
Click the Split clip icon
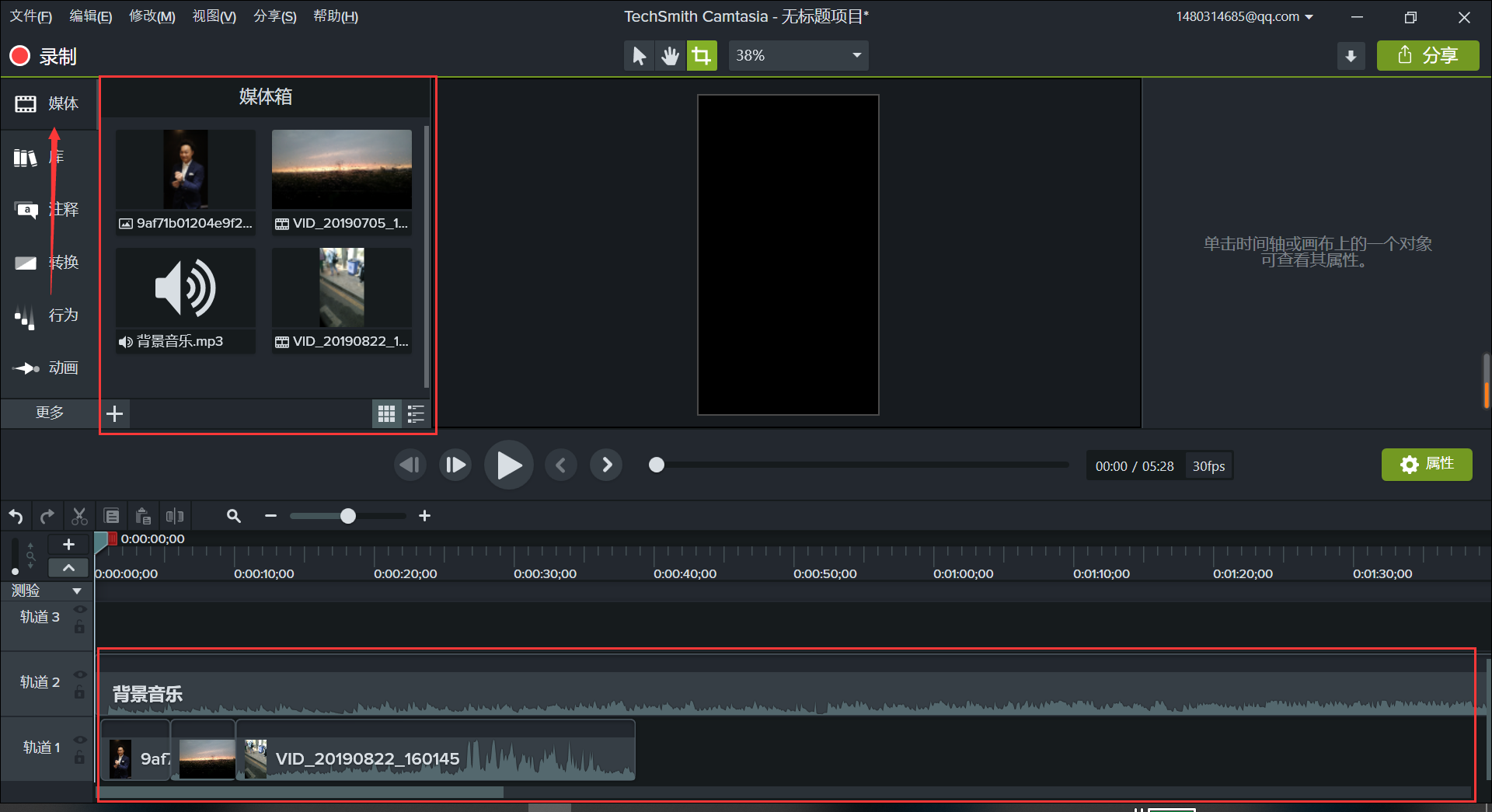coord(175,516)
